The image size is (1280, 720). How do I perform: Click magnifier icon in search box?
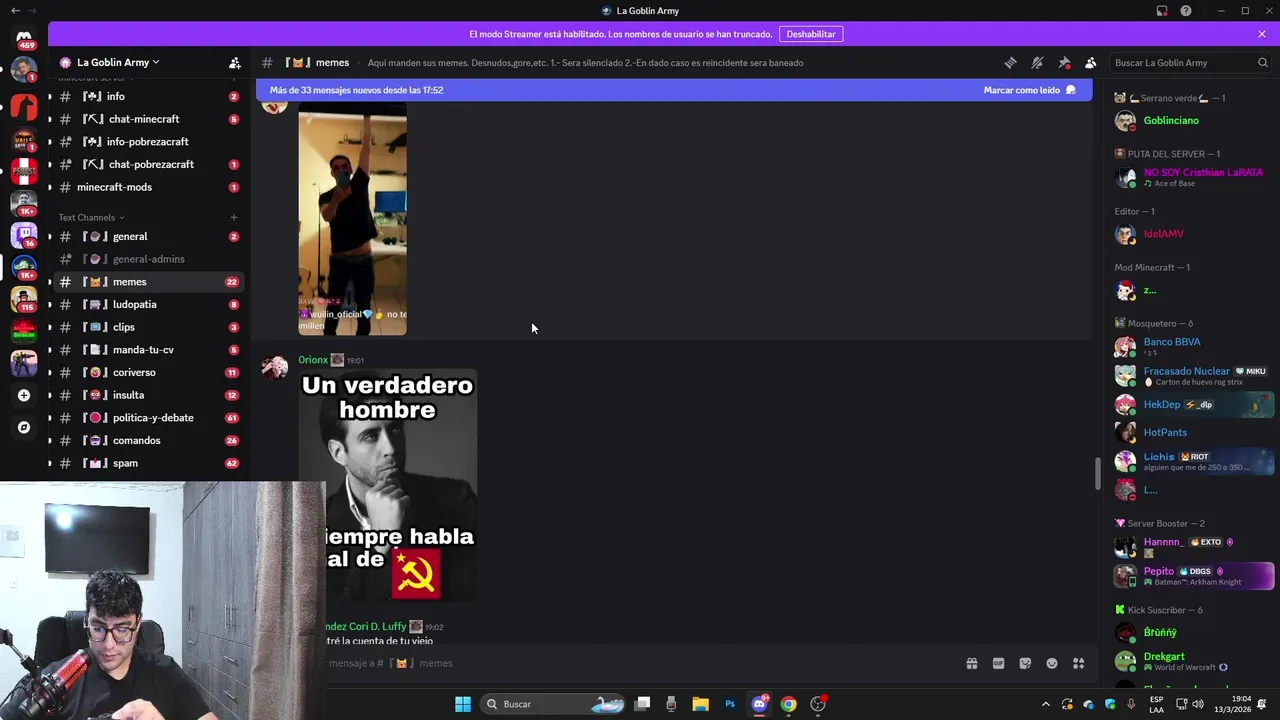tap(1263, 62)
